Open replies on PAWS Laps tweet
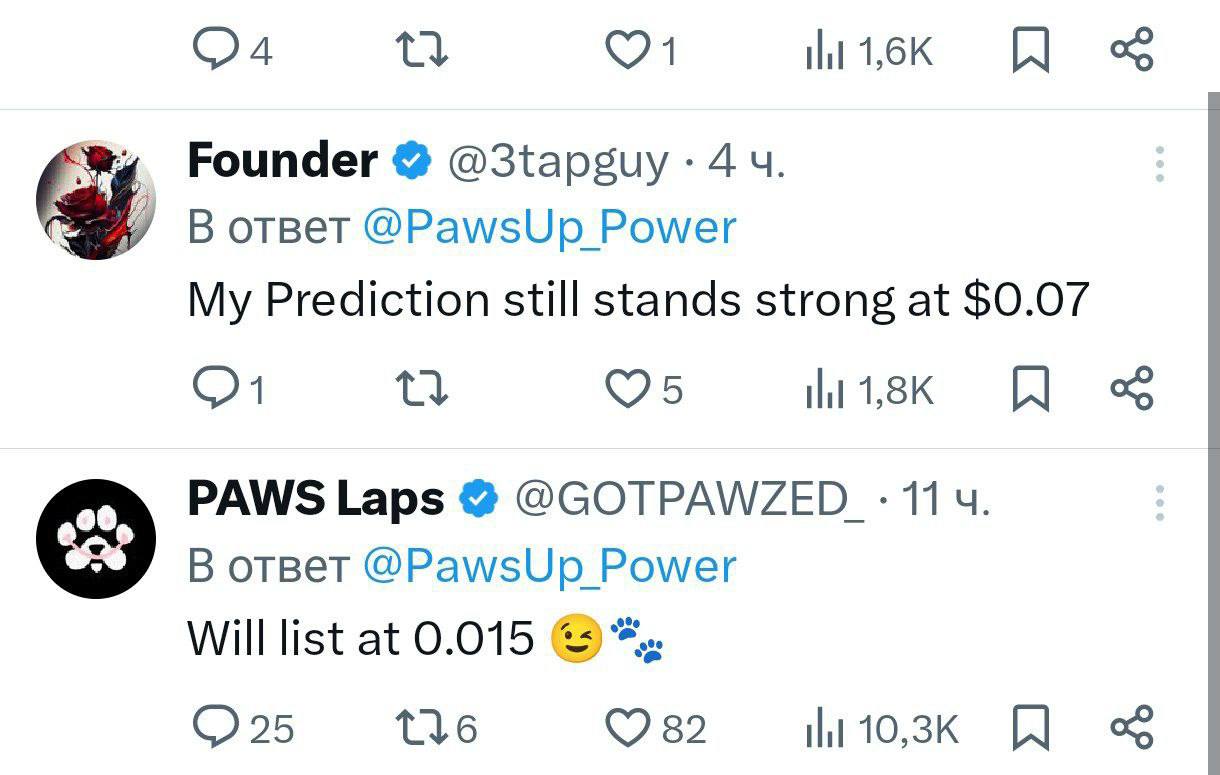1220x775 pixels. [x=211, y=728]
